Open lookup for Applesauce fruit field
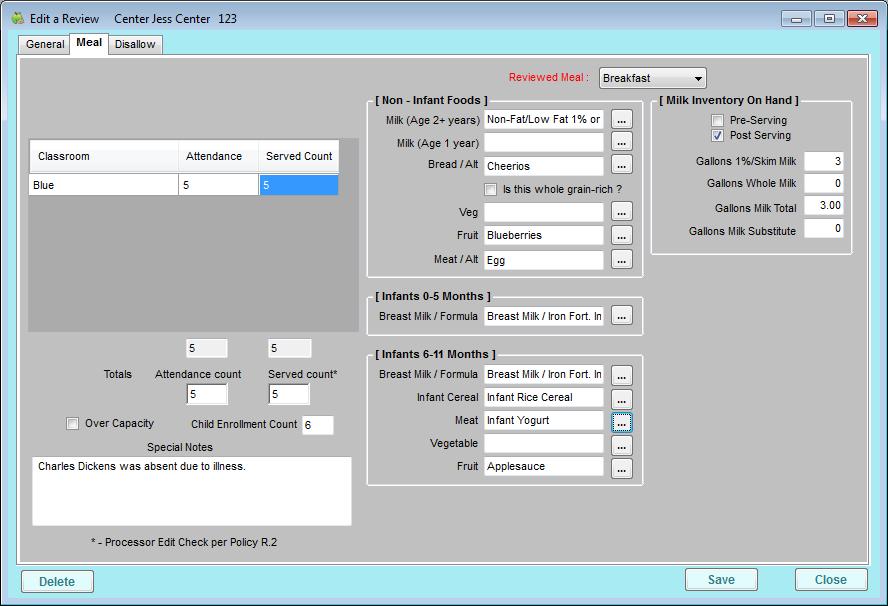The height and width of the screenshot is (606, 888). coord(621,469)
